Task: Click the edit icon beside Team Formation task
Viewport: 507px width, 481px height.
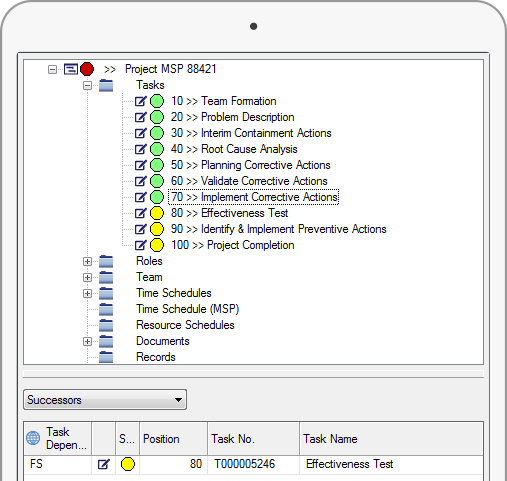Action: coord(140,101)
